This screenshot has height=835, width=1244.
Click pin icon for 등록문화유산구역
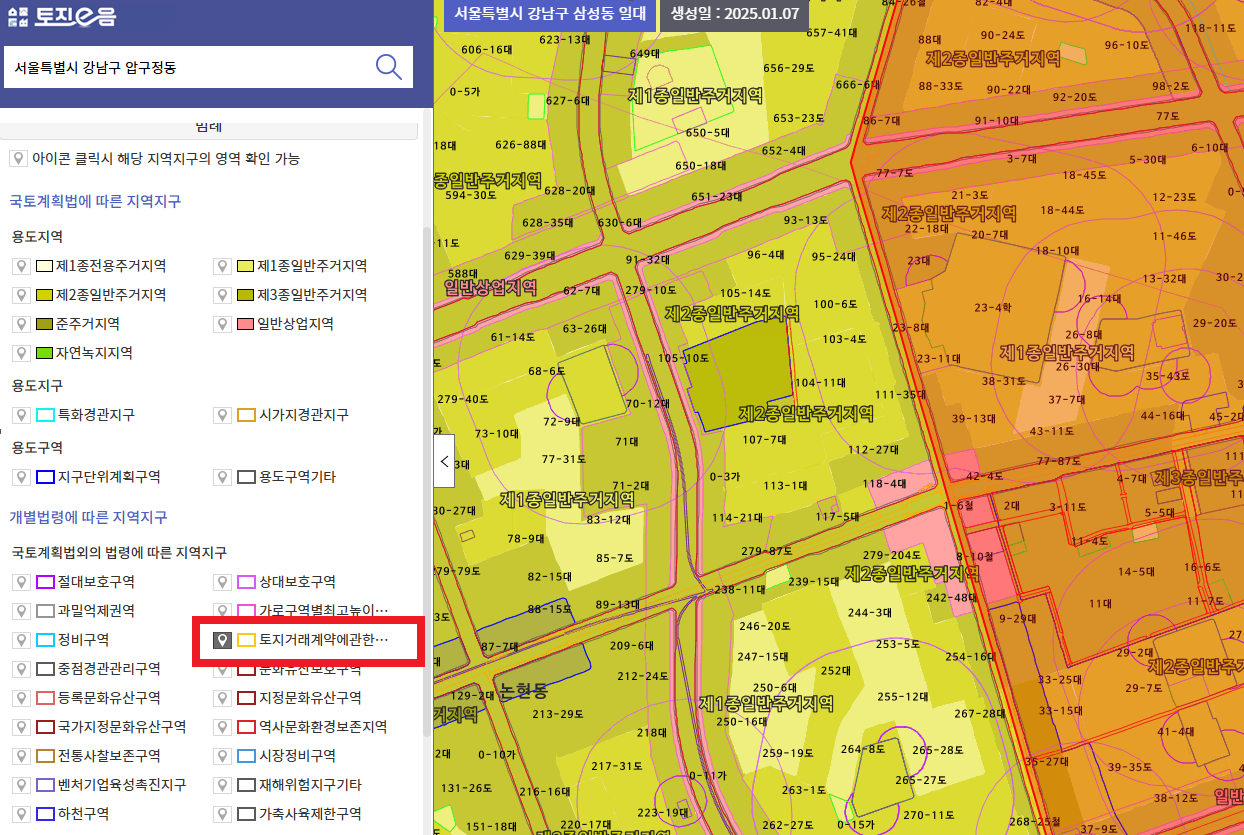[x=19, y=698]
